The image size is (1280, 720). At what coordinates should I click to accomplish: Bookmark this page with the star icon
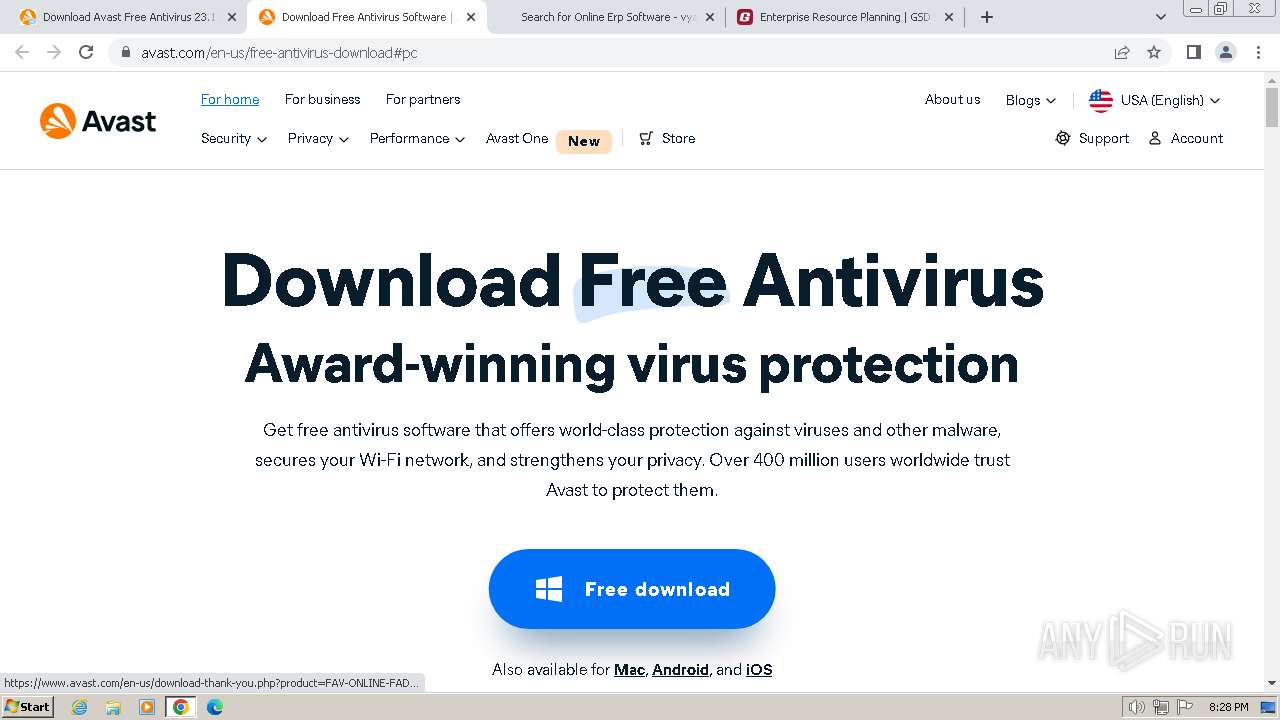(x=1154, y=52)
